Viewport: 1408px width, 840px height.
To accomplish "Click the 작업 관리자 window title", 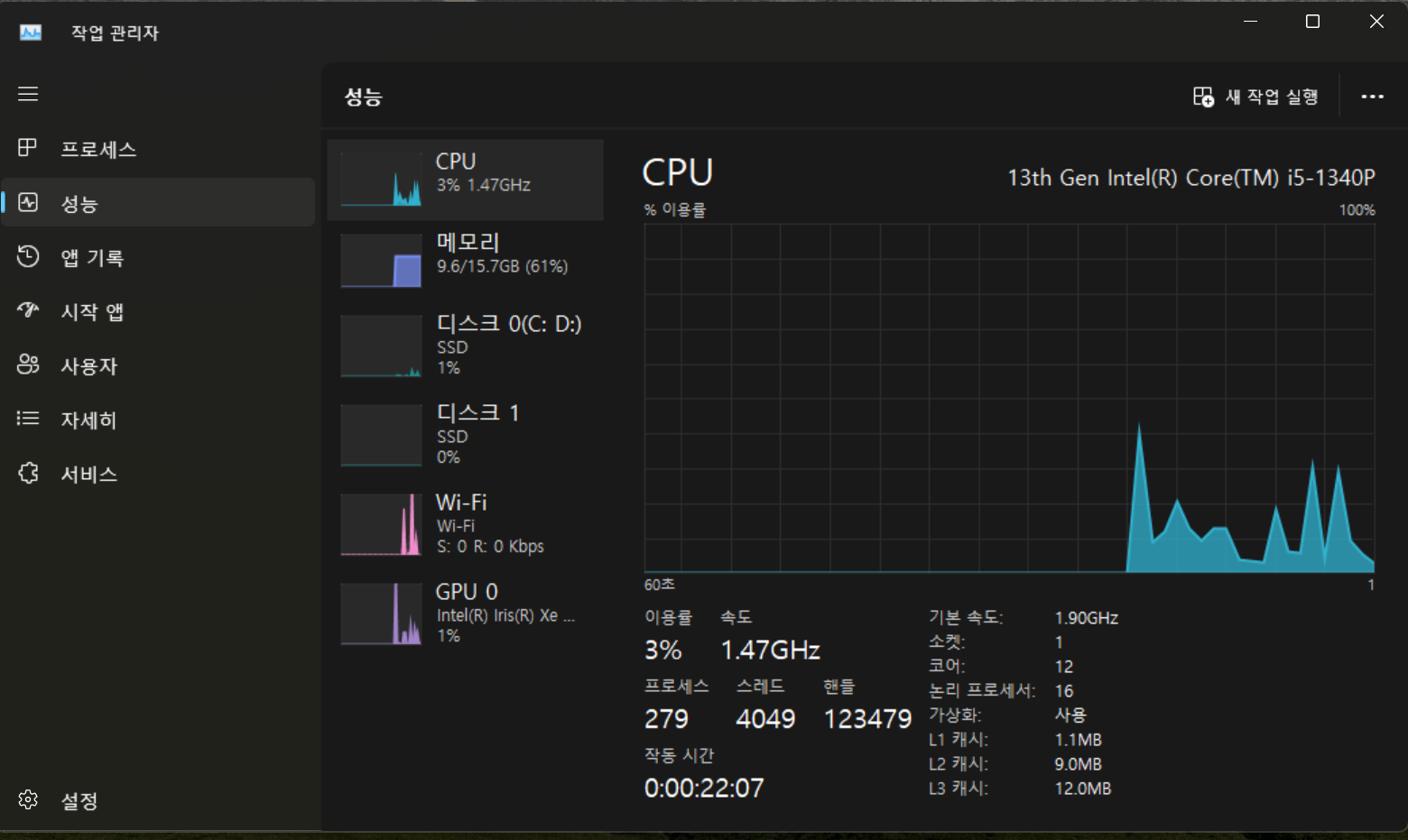I will point(115,33).
